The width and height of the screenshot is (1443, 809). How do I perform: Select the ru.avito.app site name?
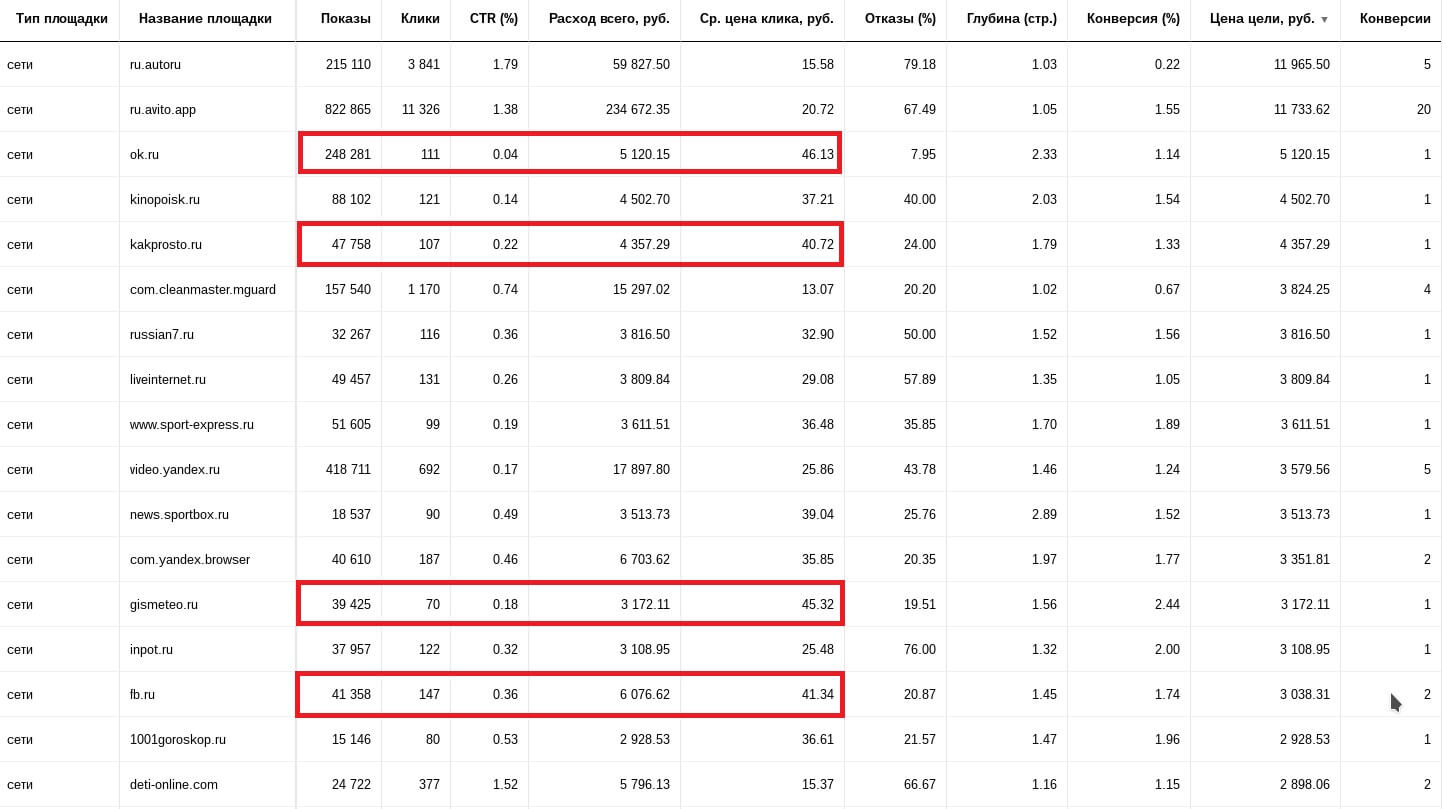tap(163, 109)
